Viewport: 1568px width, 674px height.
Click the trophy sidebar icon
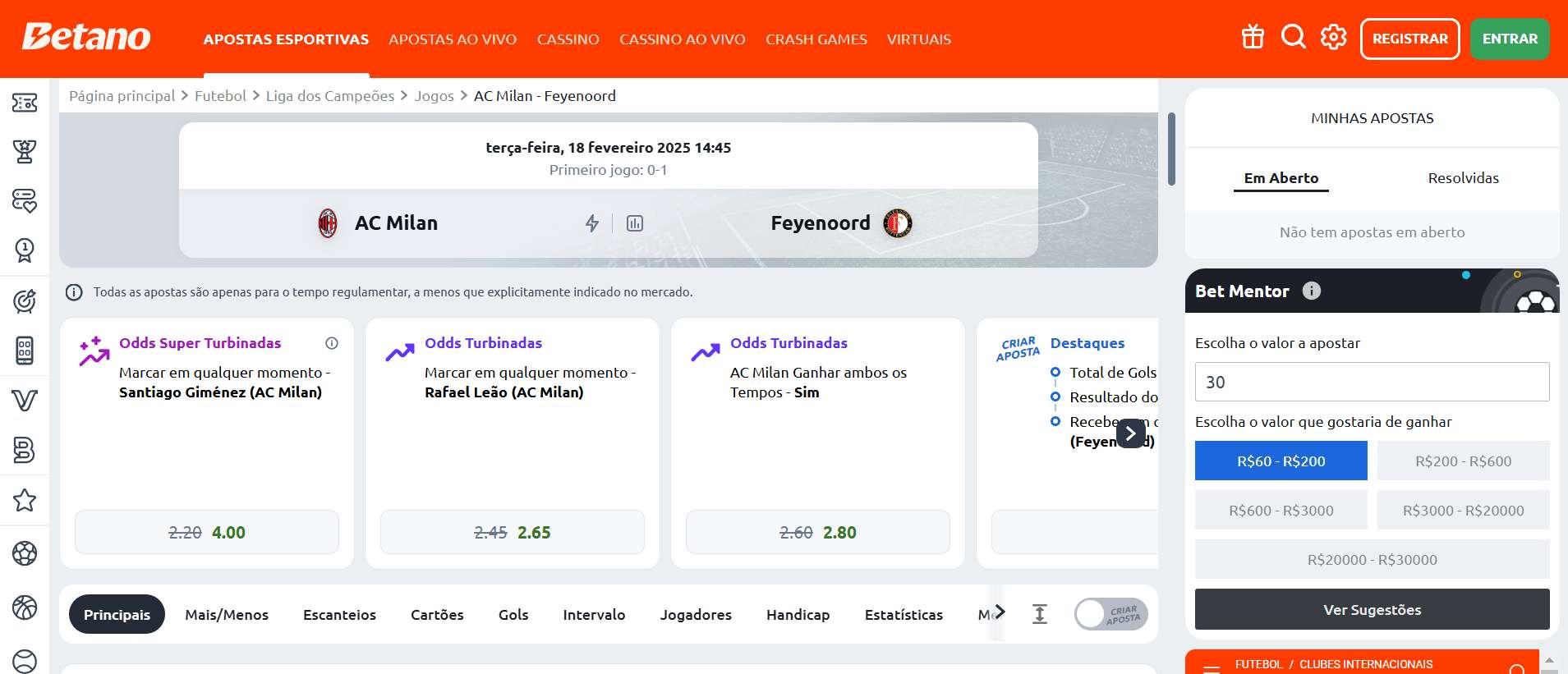point(25,151)
